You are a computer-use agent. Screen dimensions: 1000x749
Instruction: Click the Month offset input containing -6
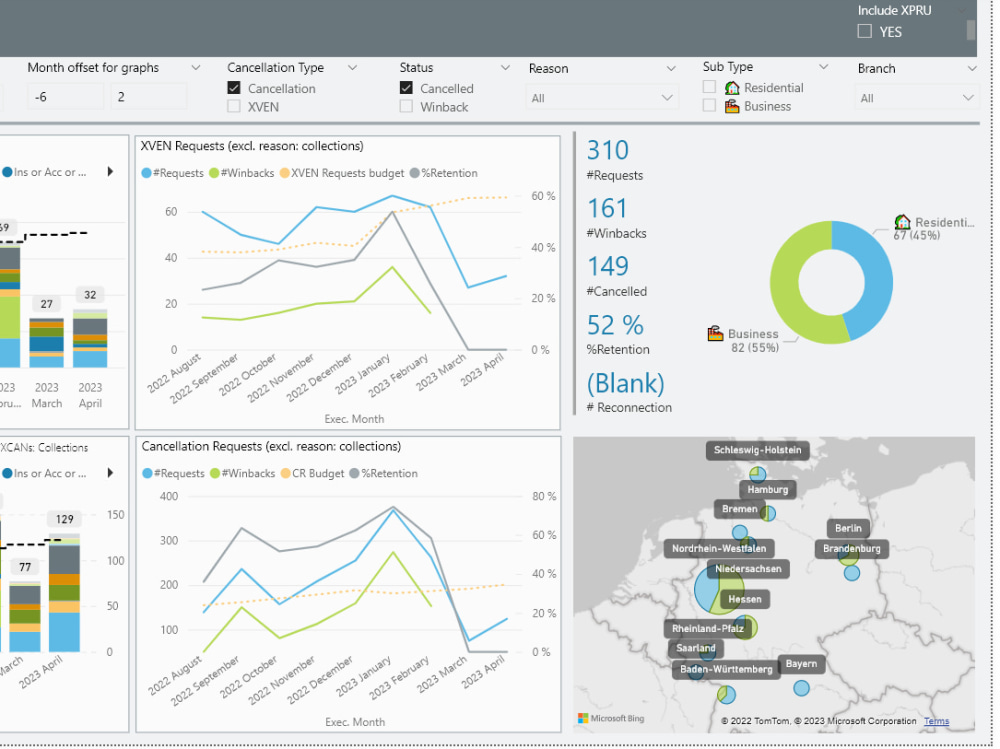(63, 96)
